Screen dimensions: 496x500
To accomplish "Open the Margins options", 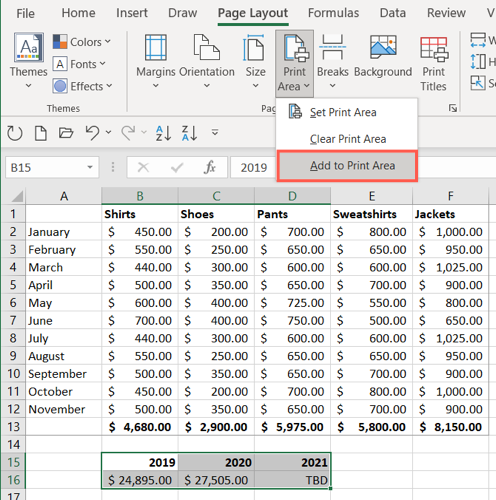I will (x=156, y=62).
